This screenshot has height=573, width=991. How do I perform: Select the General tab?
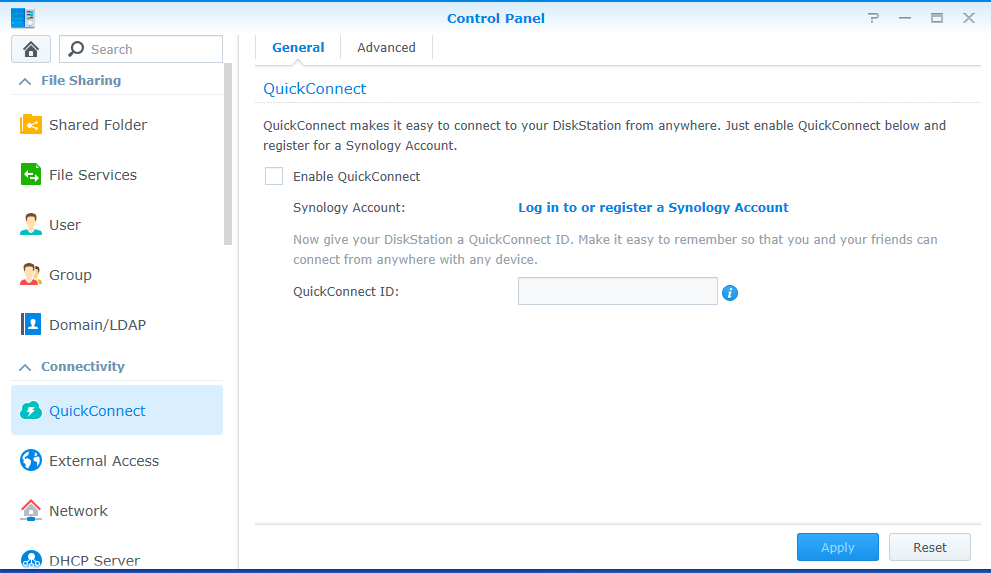298,48
